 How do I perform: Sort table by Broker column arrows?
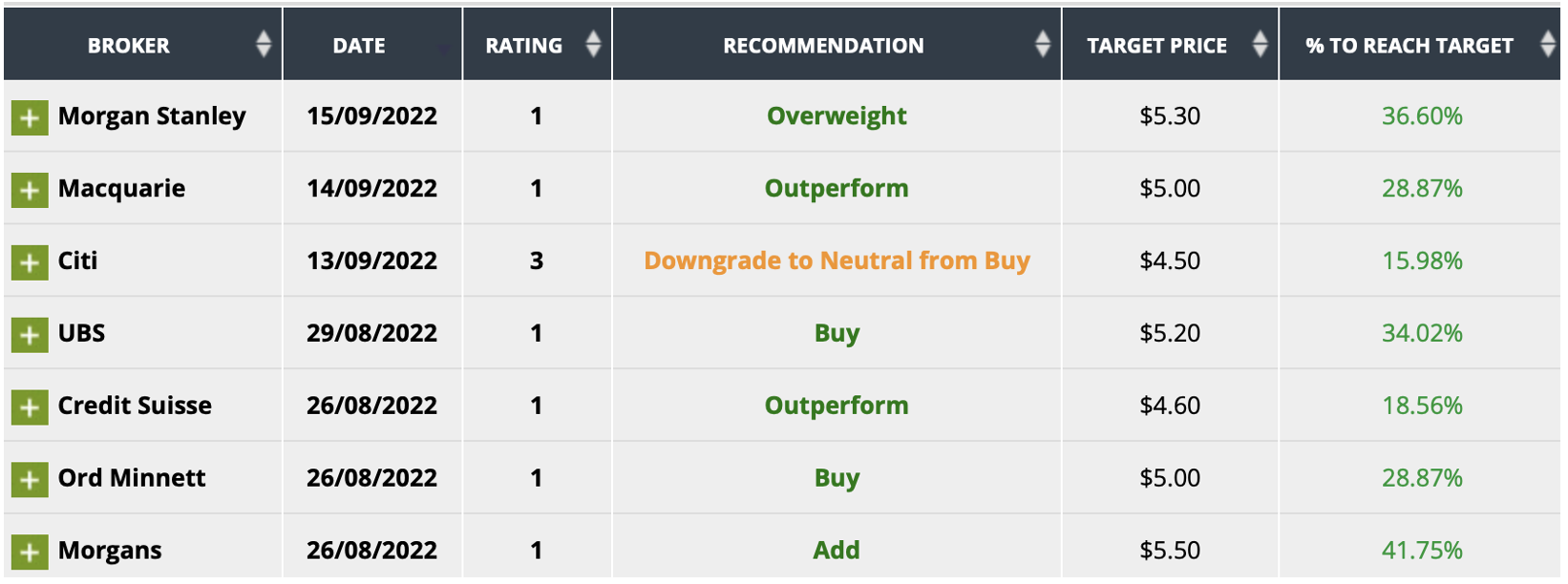(264, 44)
